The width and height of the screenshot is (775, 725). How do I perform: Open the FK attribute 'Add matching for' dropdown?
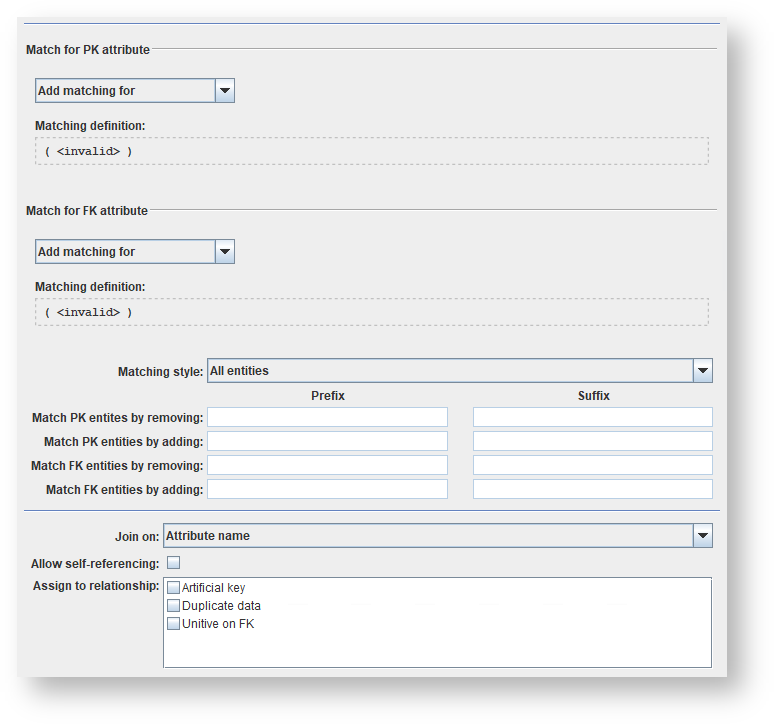pyautogui.click(x=225, y=252)
